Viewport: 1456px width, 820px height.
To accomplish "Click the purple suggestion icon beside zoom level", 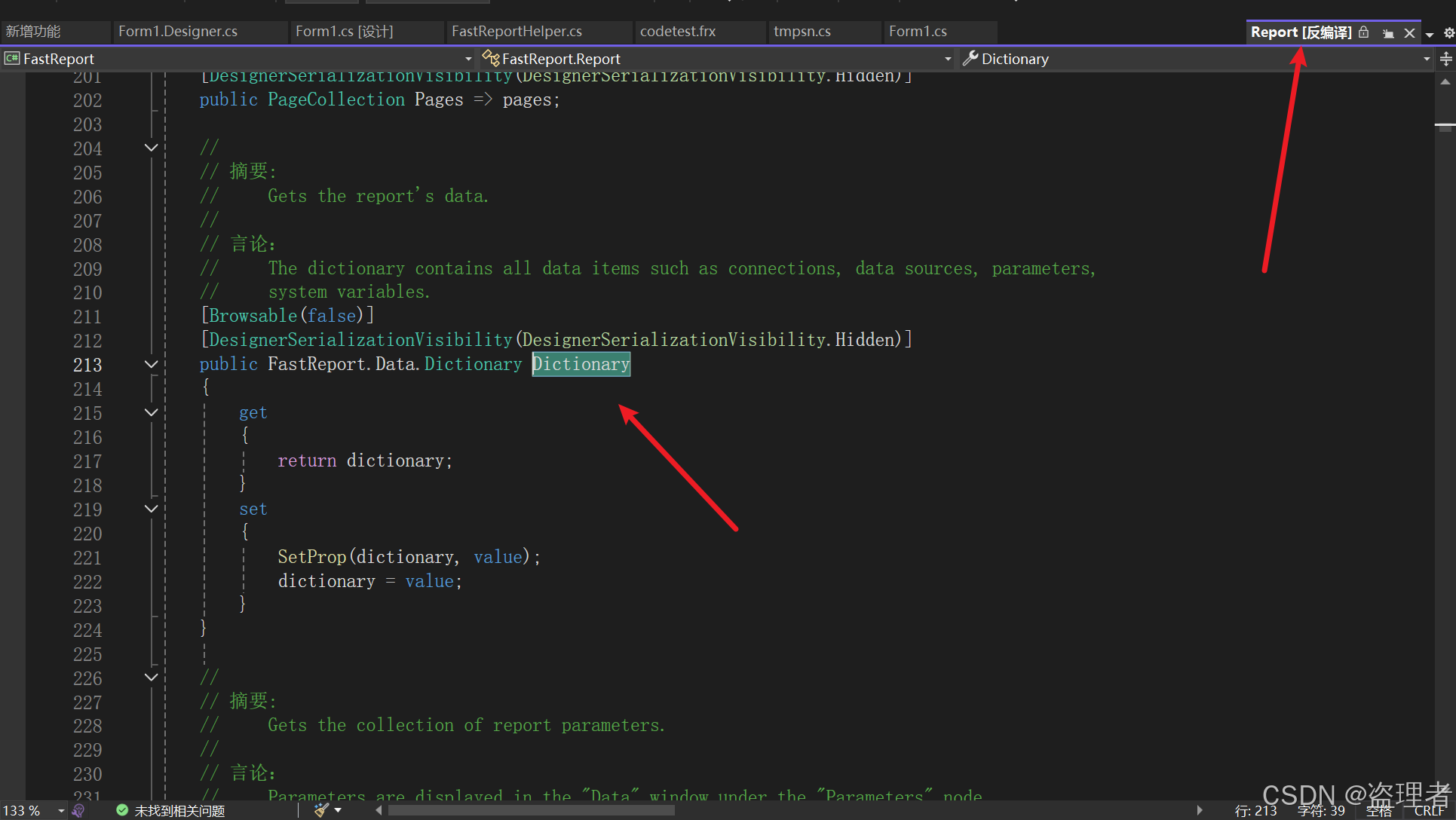I will [x=78, y=810].
